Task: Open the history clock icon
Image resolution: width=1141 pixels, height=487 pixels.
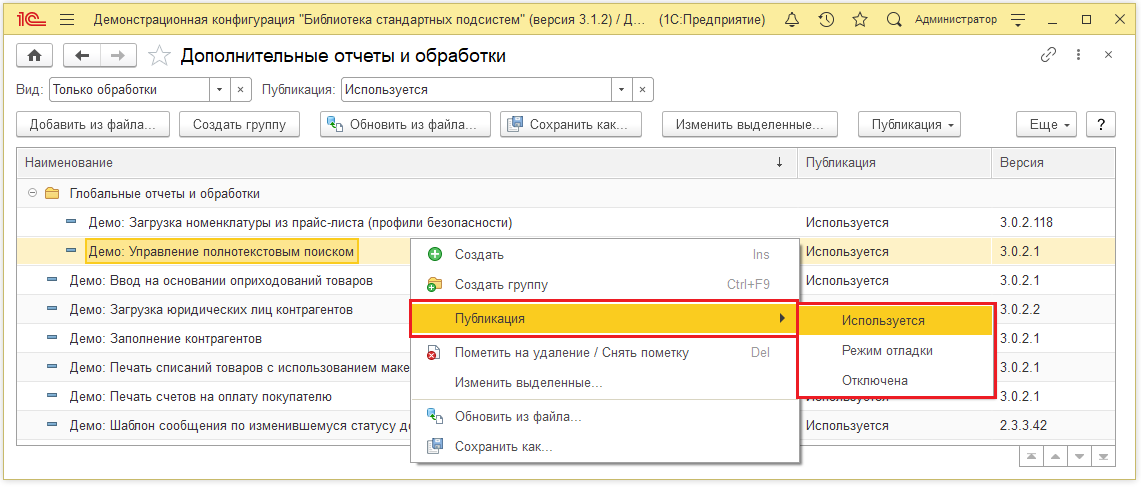Action: [x=826, y=20]
